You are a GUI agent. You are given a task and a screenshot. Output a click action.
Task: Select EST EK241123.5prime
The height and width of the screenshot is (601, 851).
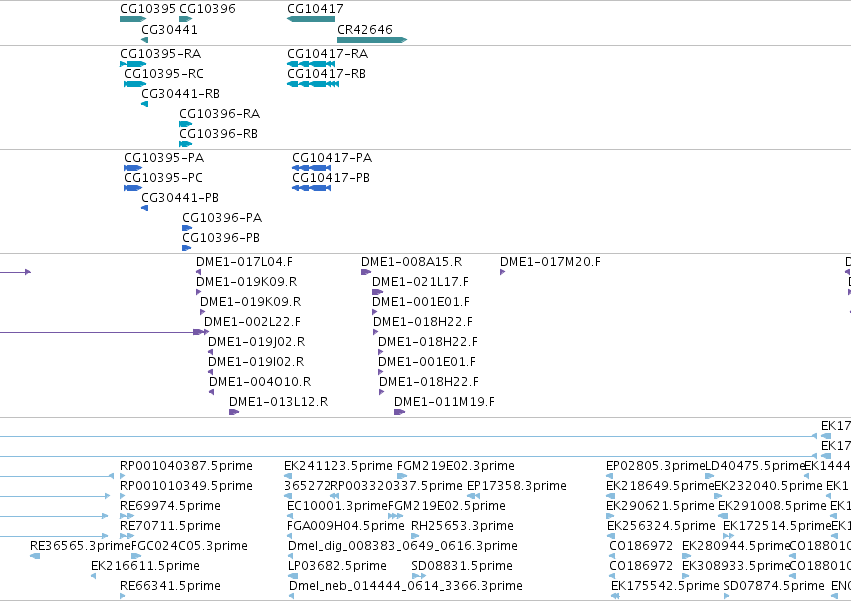point(288,476)
